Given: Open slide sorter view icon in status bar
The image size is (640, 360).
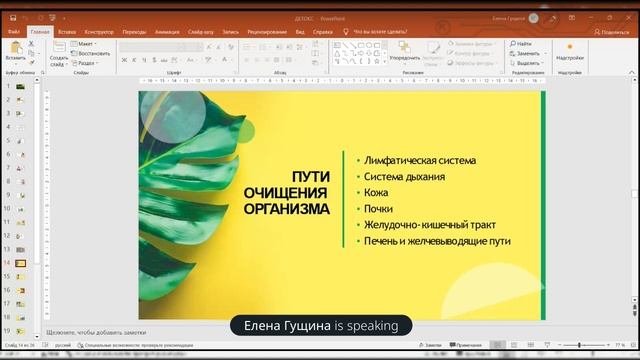Looking at the screenshot, I should click(x=514, y=345).
